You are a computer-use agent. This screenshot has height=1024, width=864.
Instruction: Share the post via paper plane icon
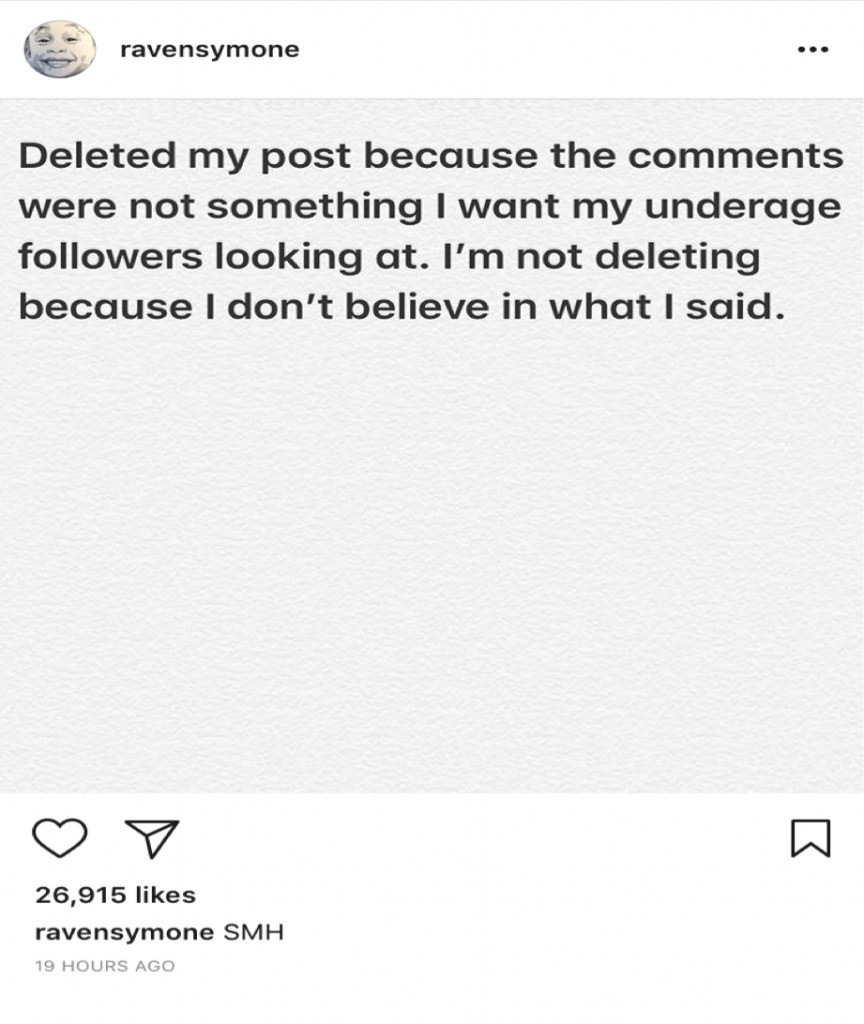(x=152, y=839)
